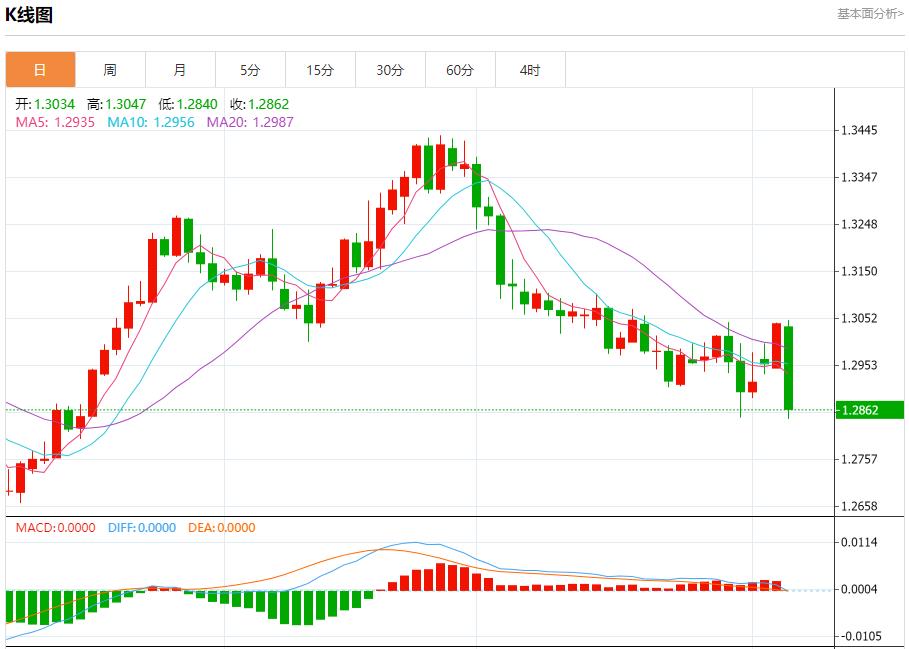Select the 日 daily chart tab
Viewport: 909px width, 649px height.
pos(40,70)
